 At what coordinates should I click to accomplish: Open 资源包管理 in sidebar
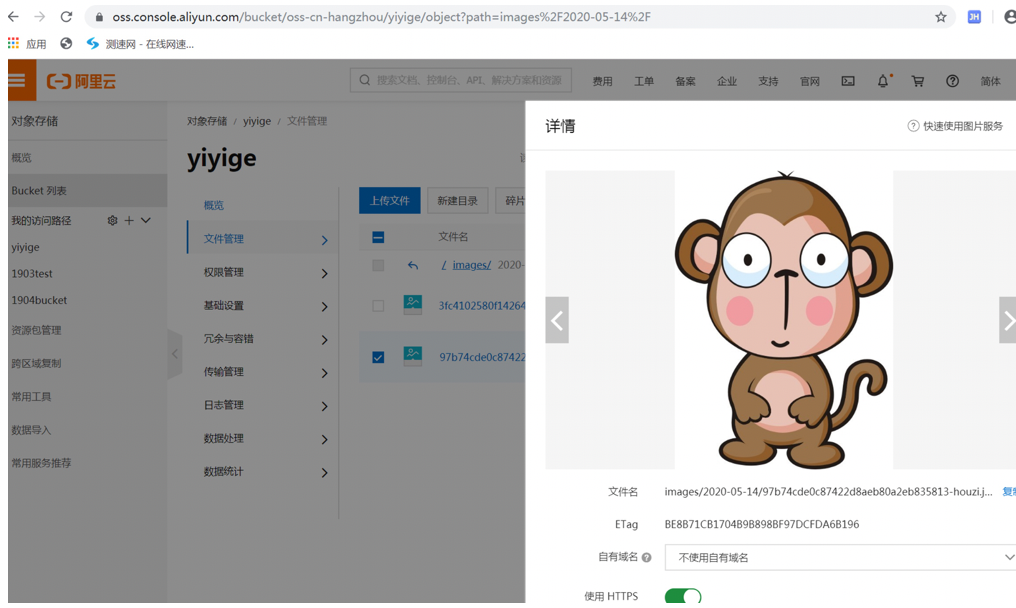[x=36, y=330]
